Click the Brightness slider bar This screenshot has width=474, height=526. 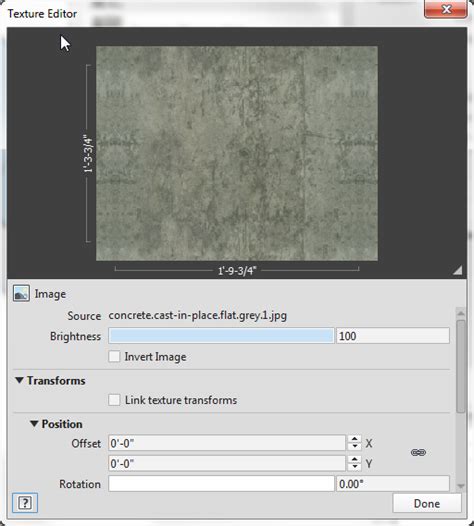pyautogui.click(x=221, y=336)
